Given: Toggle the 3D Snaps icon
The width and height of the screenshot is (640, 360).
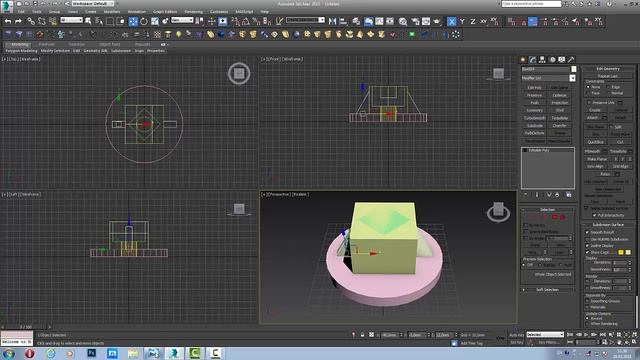Looking at the screenshot, I should pyautogui.click(x=236, y=21).
